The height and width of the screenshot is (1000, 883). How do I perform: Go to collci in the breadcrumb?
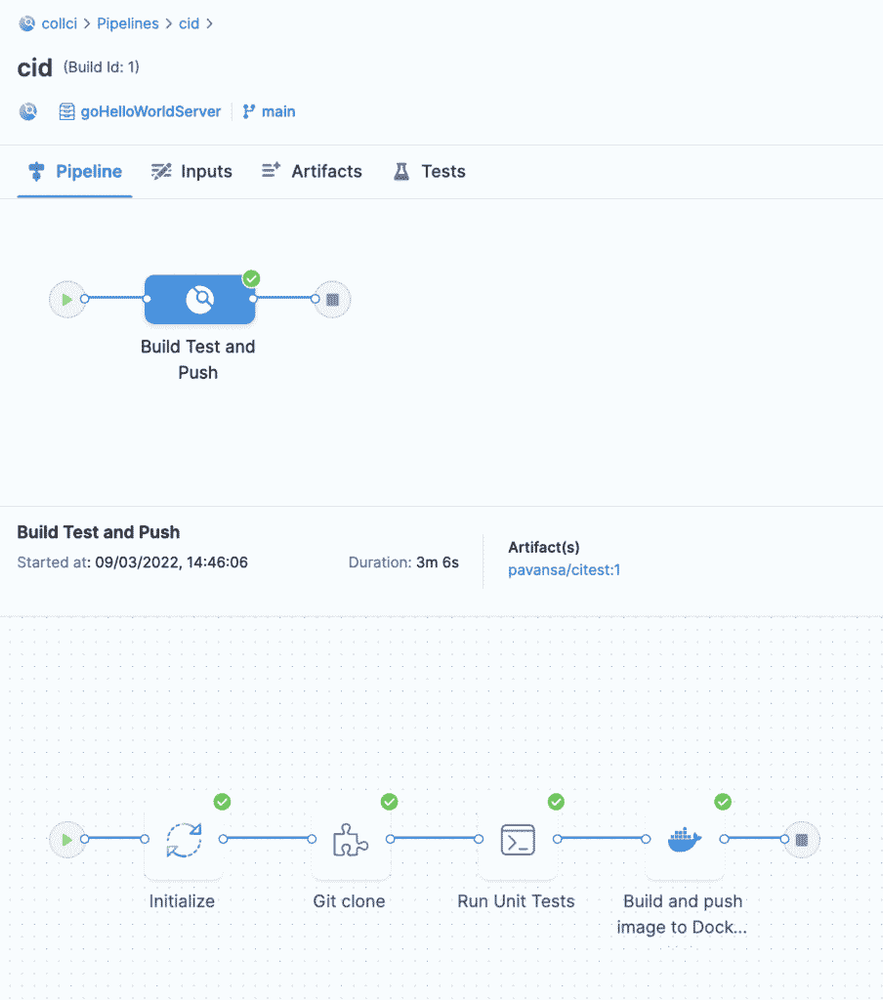(x=59, y=24)
